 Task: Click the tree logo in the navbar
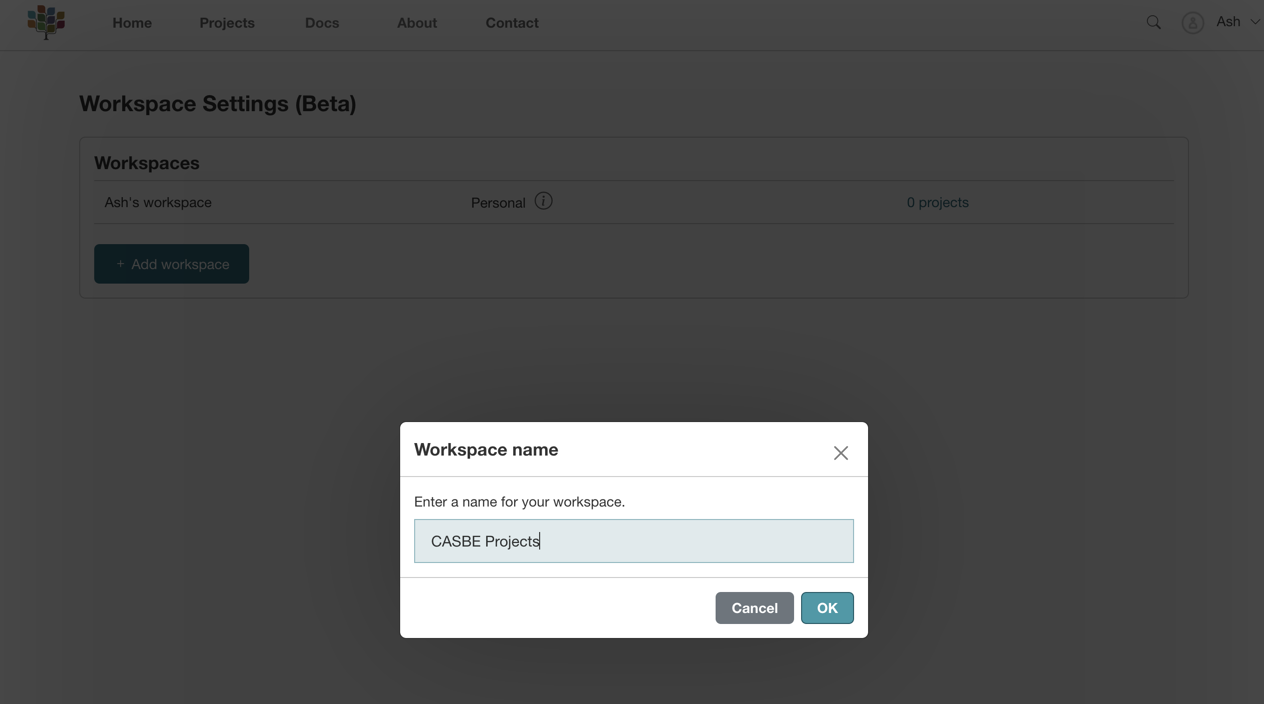click(x=46, y=21)
